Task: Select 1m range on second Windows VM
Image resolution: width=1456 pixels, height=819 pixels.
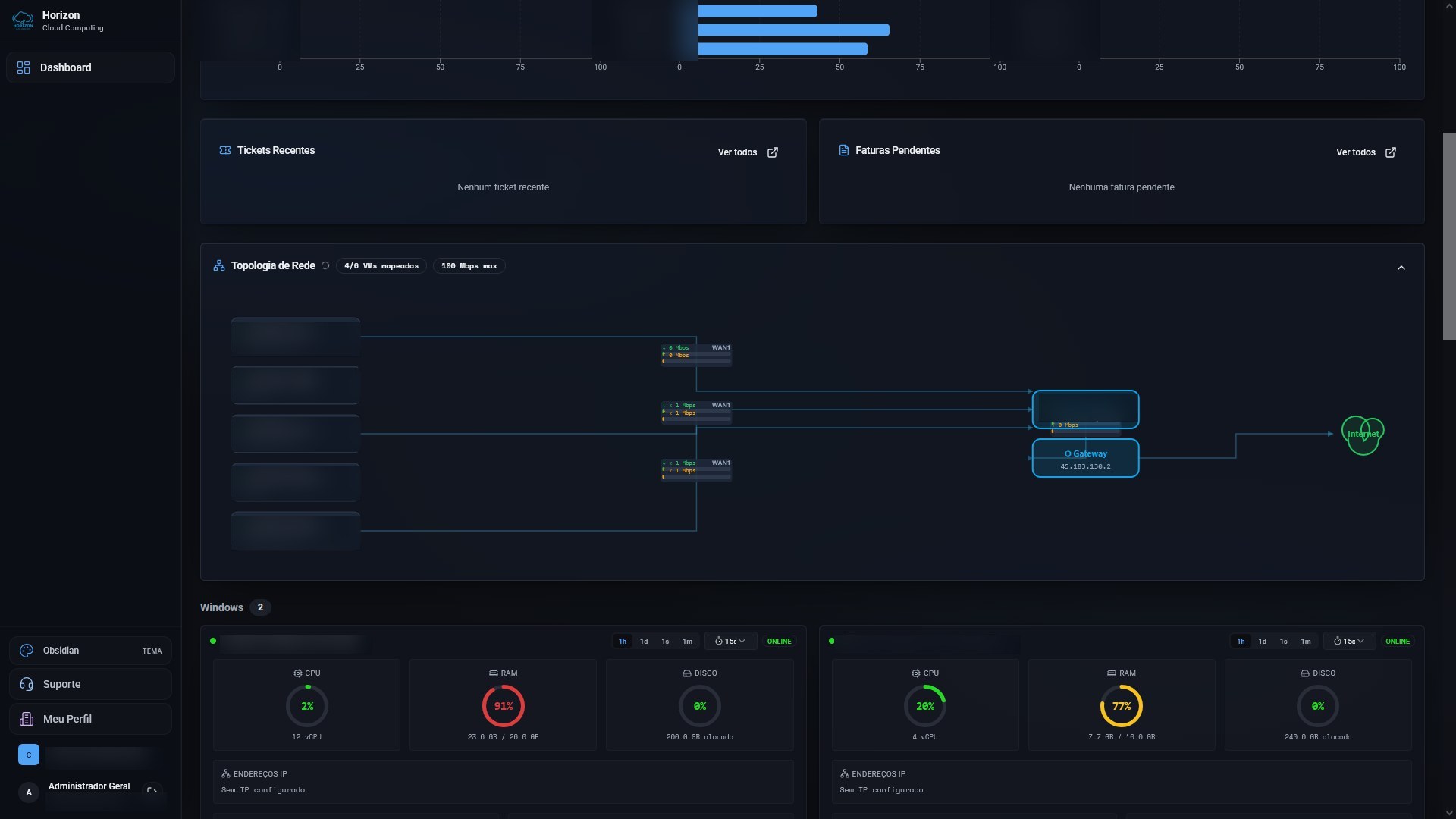Action: (1306, 642)
